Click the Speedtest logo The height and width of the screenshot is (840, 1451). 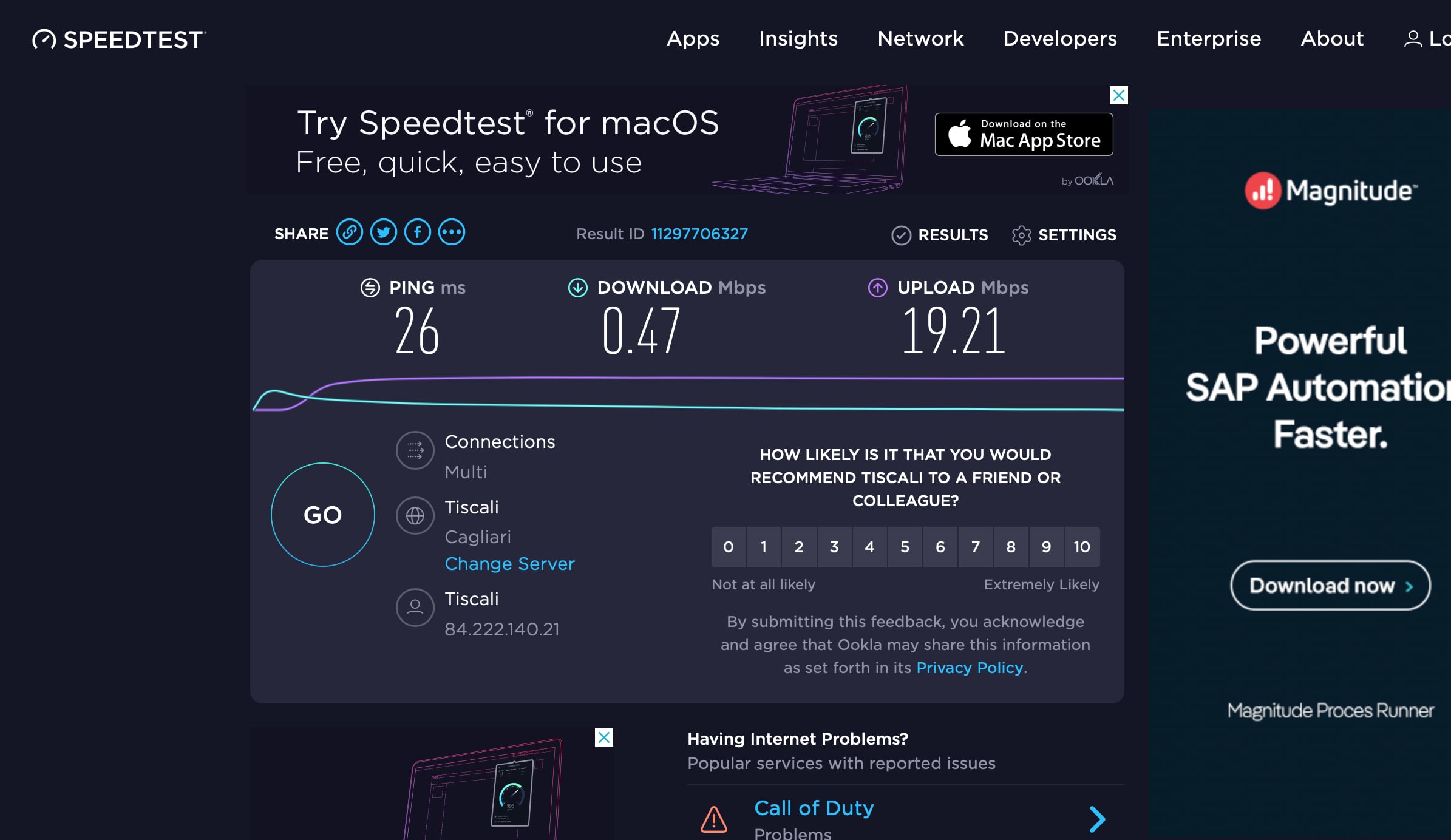[119, 39]
